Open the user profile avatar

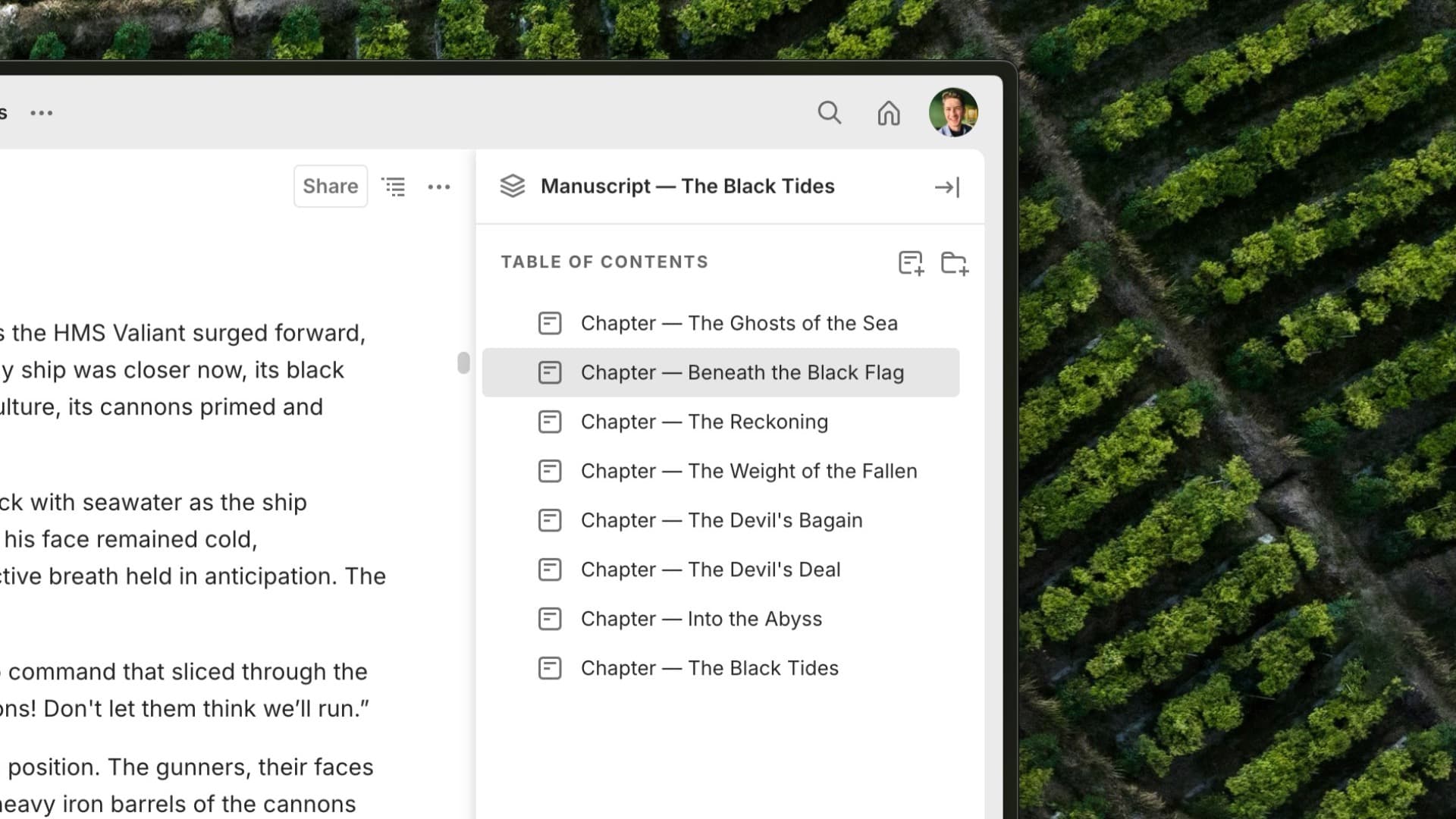952,112
